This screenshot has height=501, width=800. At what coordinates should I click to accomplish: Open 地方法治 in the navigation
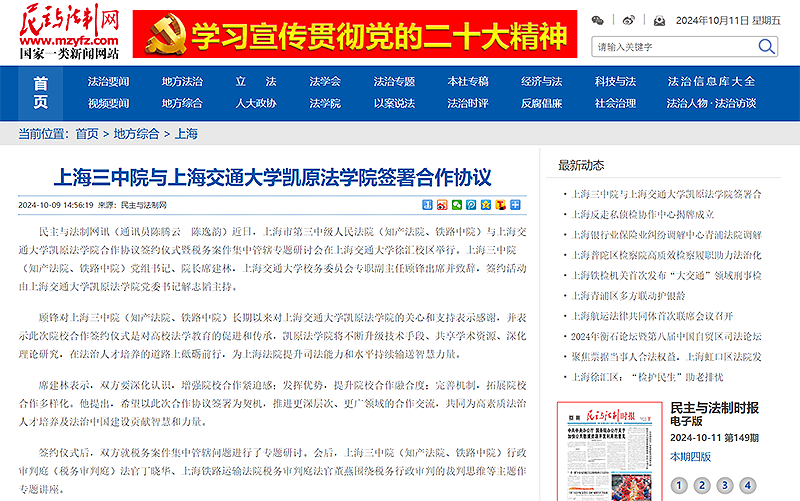coord(182,82)
